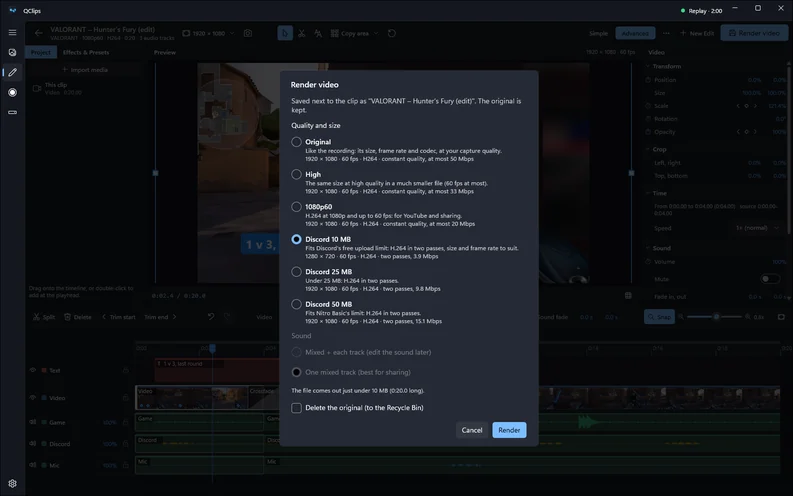Click the Opacity keyframe stopwatch icon
Screen dimensions: 793x496
tap(648, 132)
